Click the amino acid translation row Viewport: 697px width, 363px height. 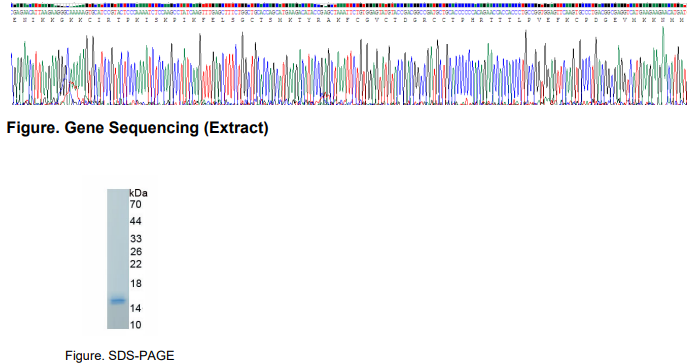(x=348, y=20)
